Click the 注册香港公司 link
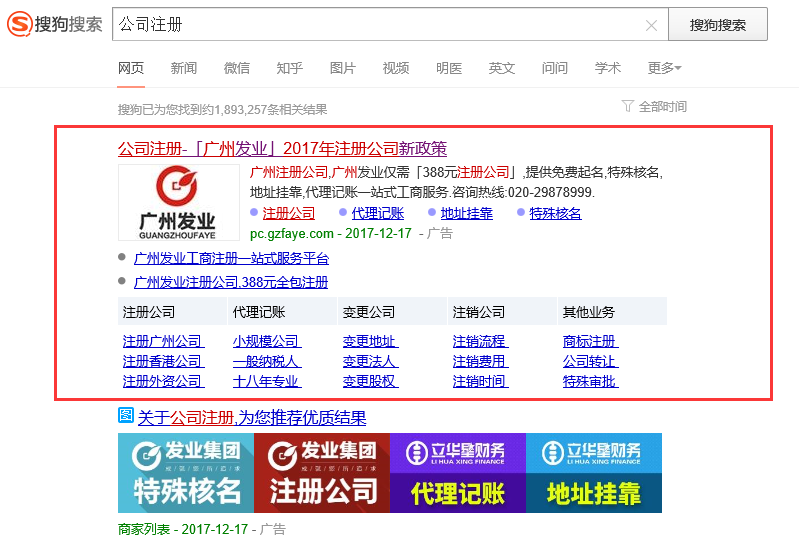The width and height of the screenshot is (799, 547). [162, 361]
